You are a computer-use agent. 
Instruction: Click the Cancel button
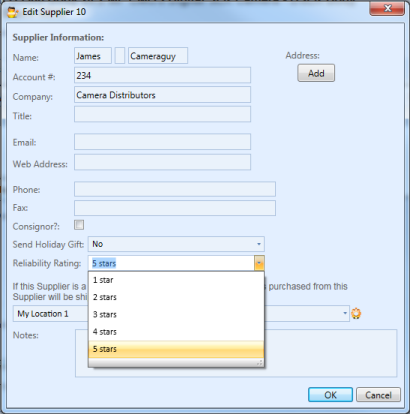point(378,395)
